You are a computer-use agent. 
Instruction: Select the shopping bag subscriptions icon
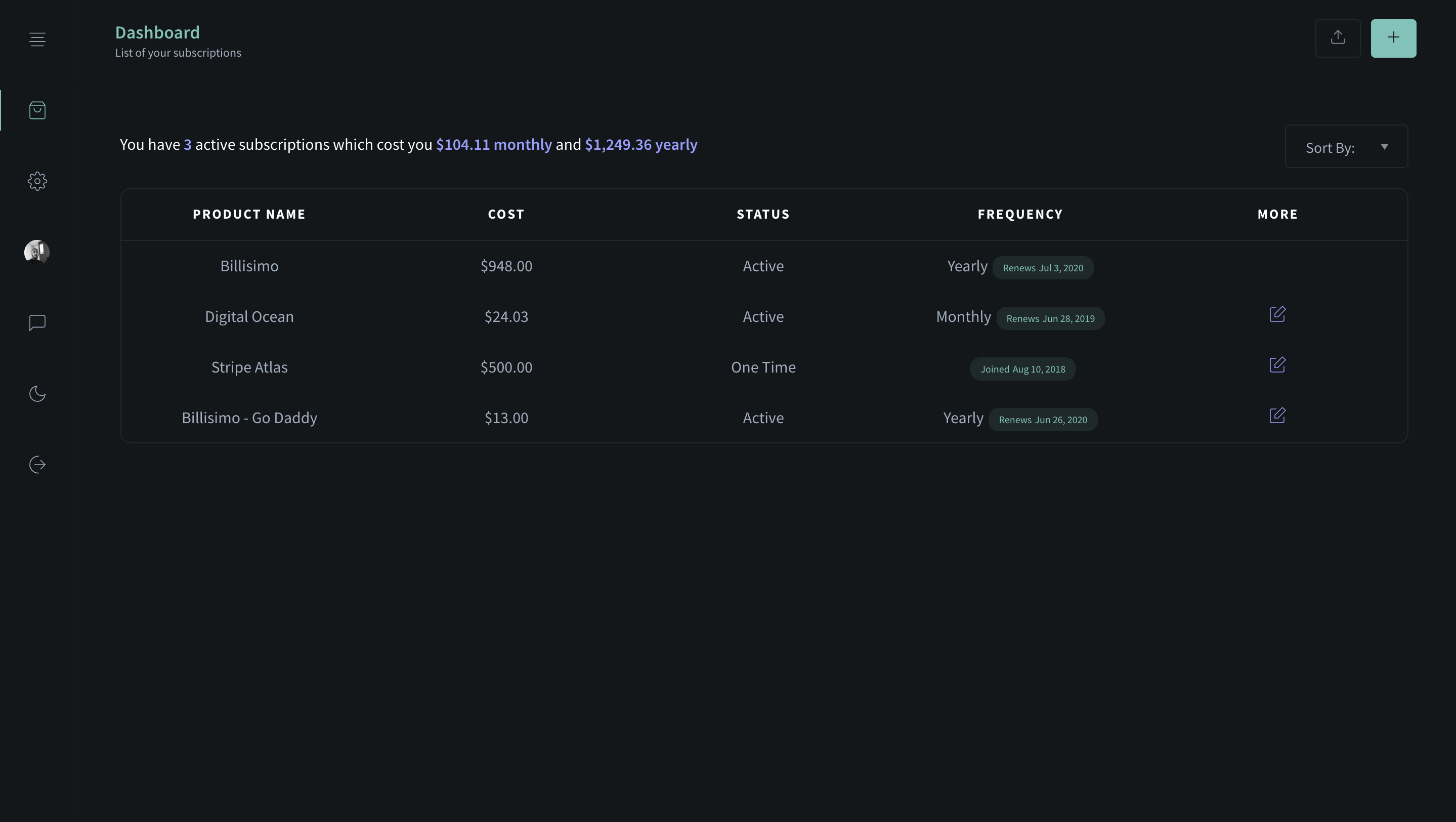[x=37, y=110]
